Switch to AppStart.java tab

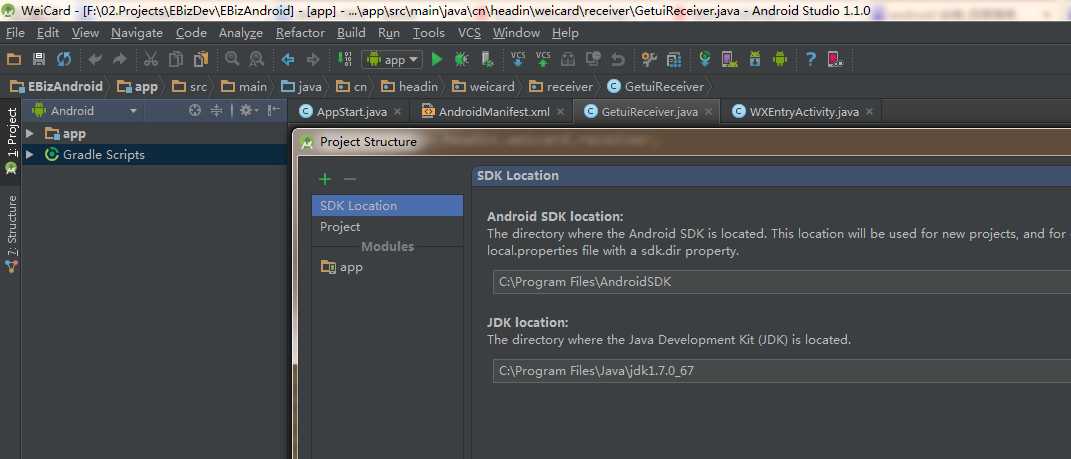pos(351,111)
